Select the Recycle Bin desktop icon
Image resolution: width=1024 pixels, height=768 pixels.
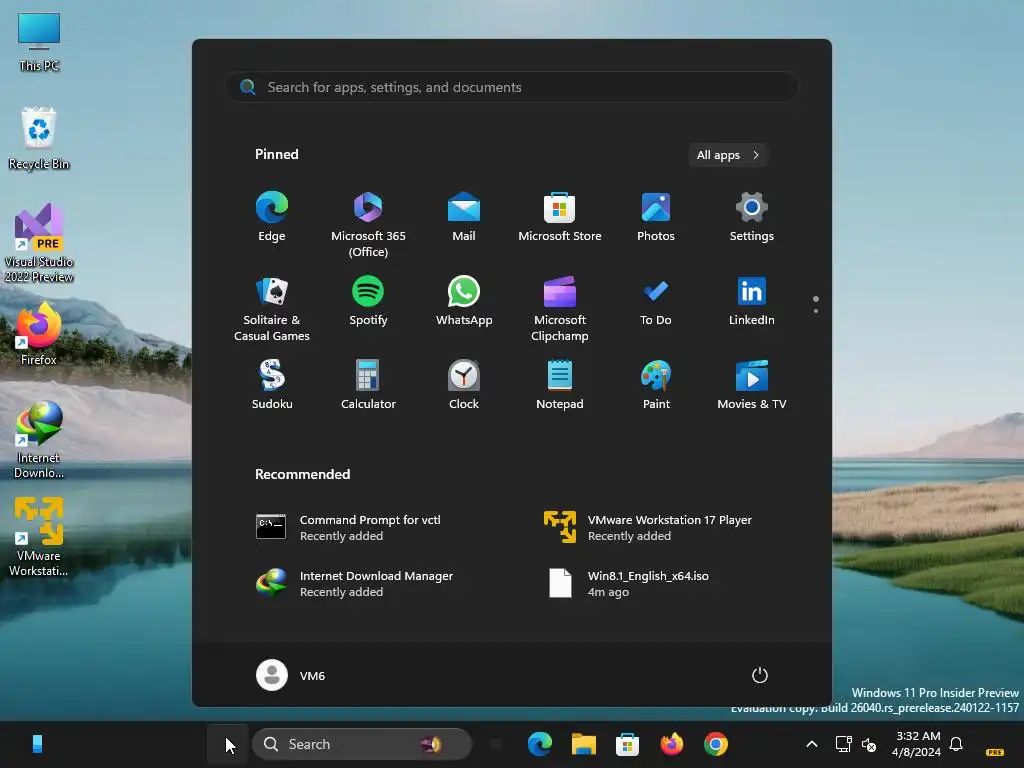[39, 138]
